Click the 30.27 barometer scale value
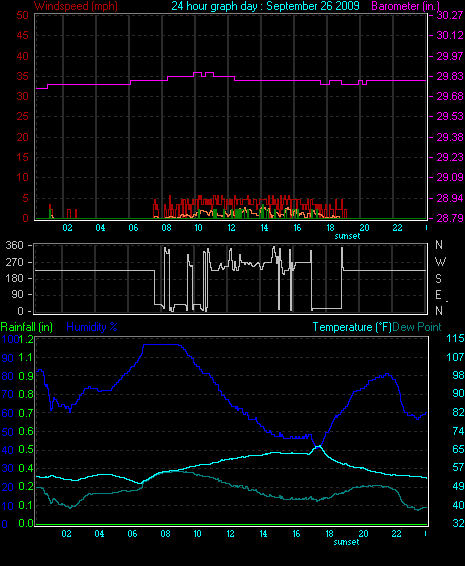Image resolution: width=465 pixels, height=566 pixels. [x=450, y=15]
